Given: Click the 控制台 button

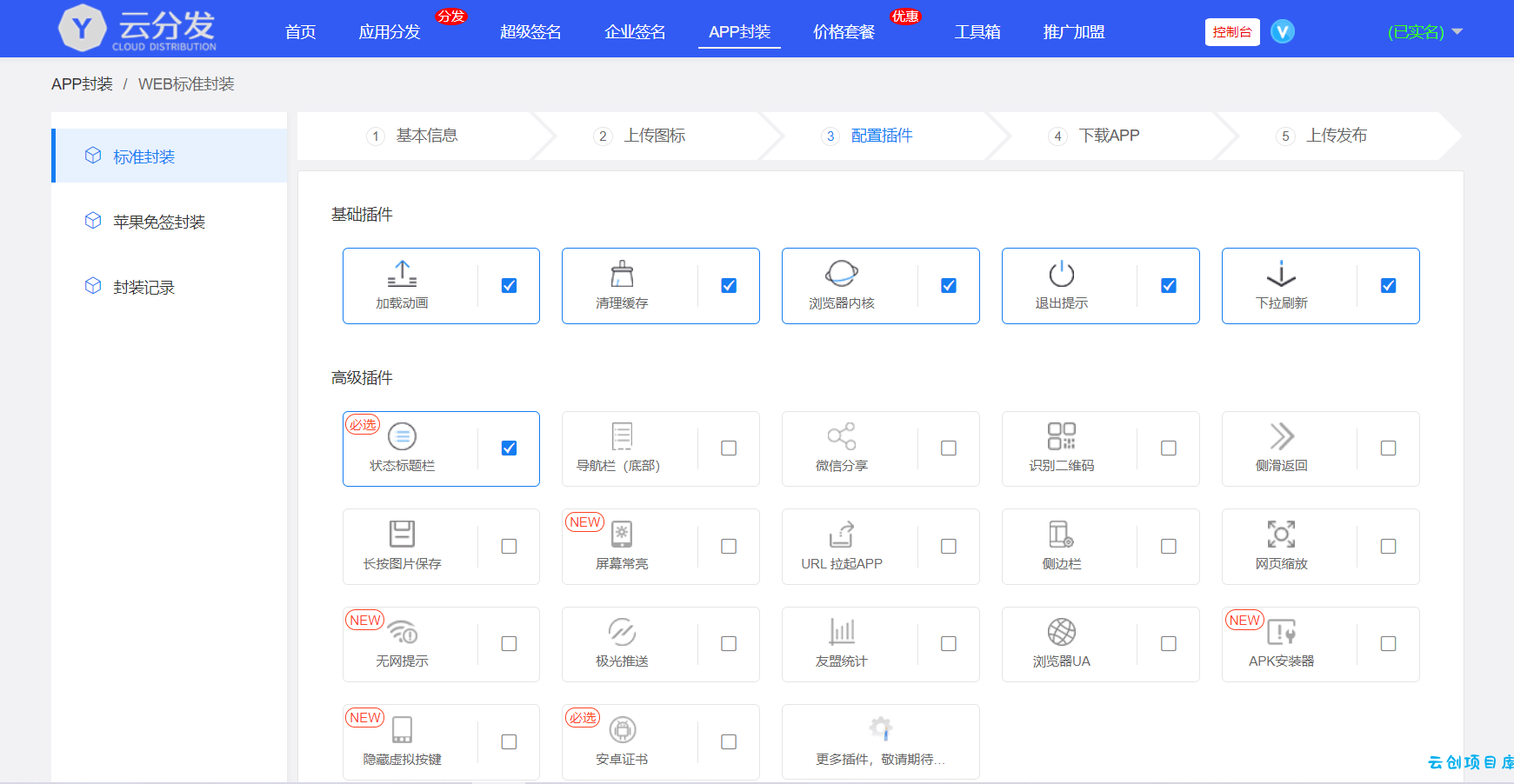Looking at the screenshot, I should click(1232, 32).
